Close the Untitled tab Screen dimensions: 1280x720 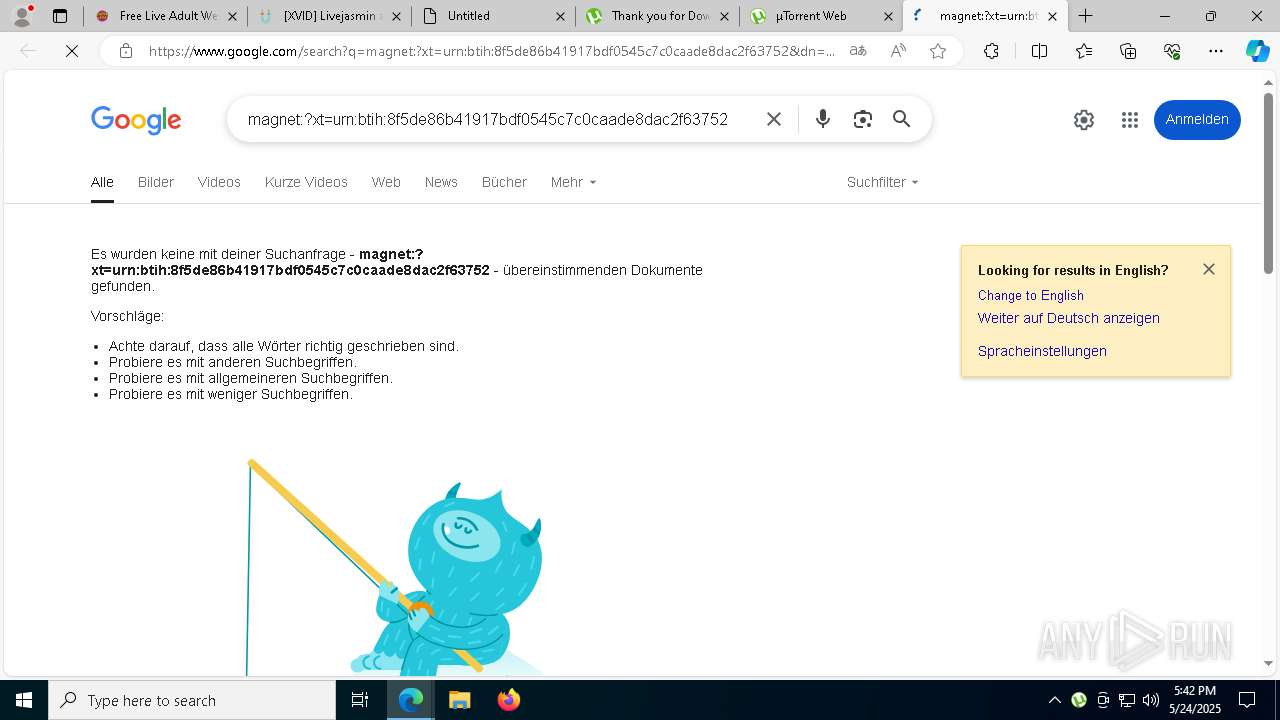pyautogui.click(x=560, y=16)
